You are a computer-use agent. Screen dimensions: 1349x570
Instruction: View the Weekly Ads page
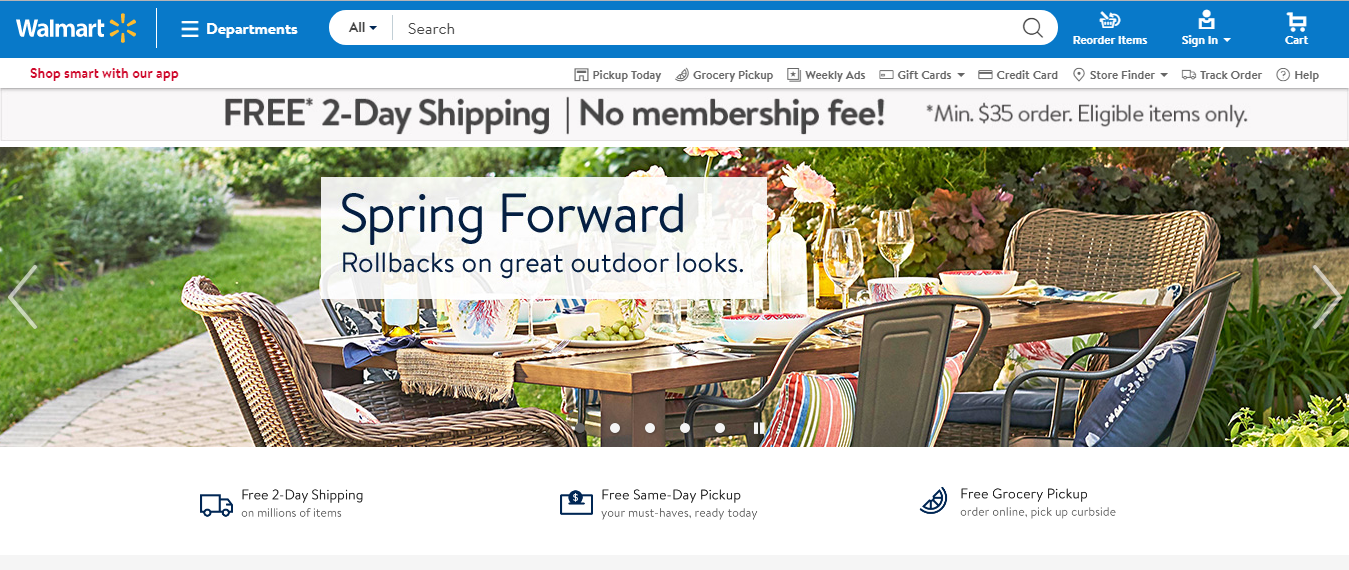click(x=826, y=75)
